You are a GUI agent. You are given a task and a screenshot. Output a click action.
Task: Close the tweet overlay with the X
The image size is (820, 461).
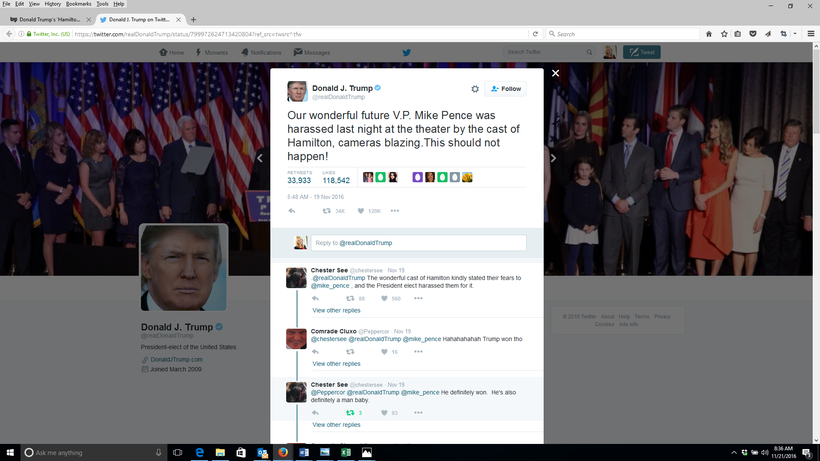(x=555, y=73)
